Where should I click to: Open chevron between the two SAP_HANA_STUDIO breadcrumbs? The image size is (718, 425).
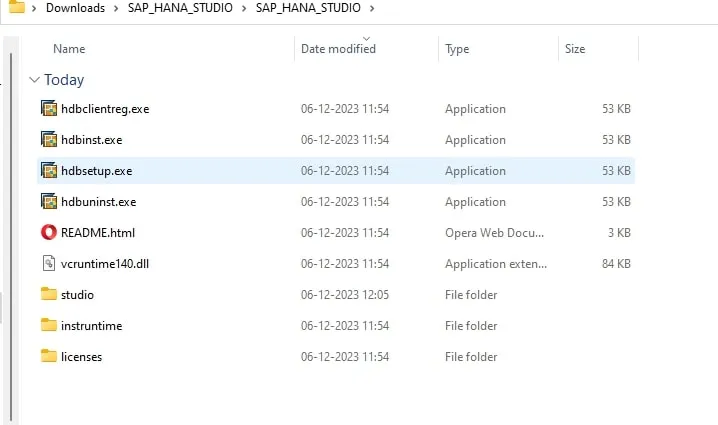[244, 8]
